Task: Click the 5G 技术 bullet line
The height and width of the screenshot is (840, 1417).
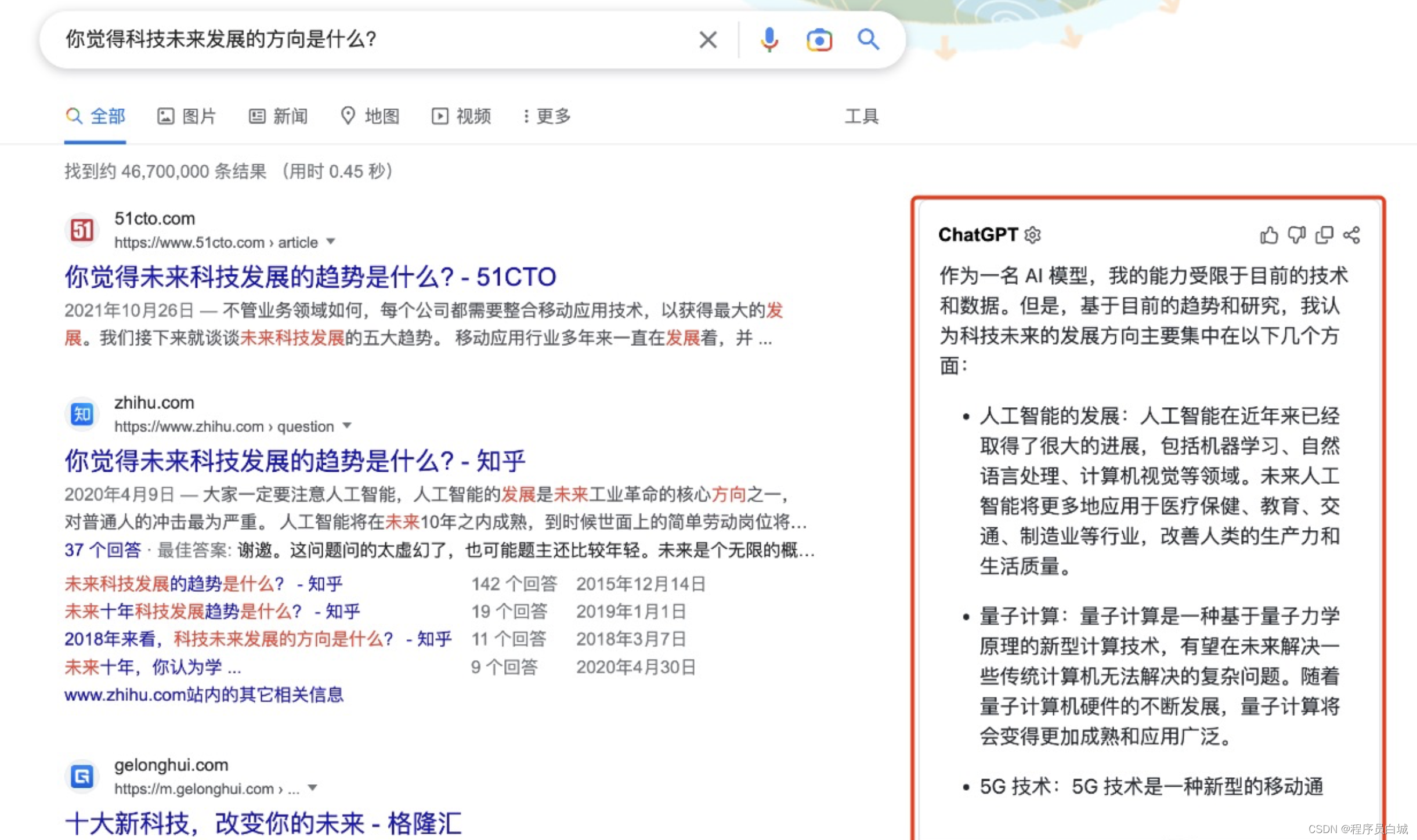Action: coord(1151,787)
